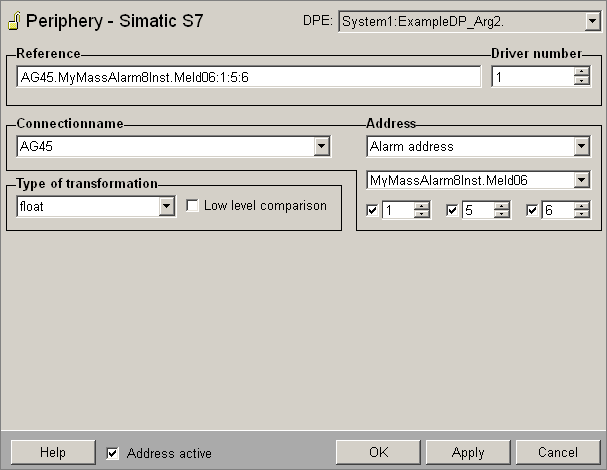Click the Help button
607x470 pixels.
[x=53, y=453]
